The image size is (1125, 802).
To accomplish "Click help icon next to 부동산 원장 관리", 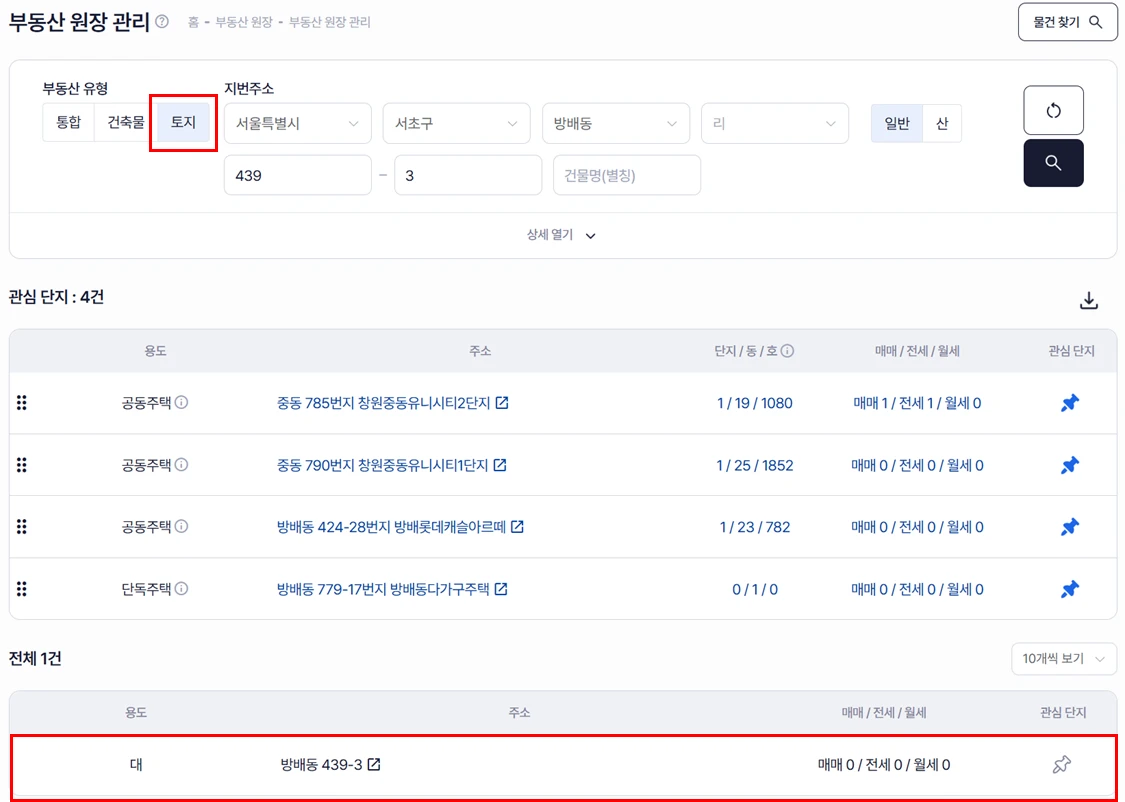I will point(162,22).
